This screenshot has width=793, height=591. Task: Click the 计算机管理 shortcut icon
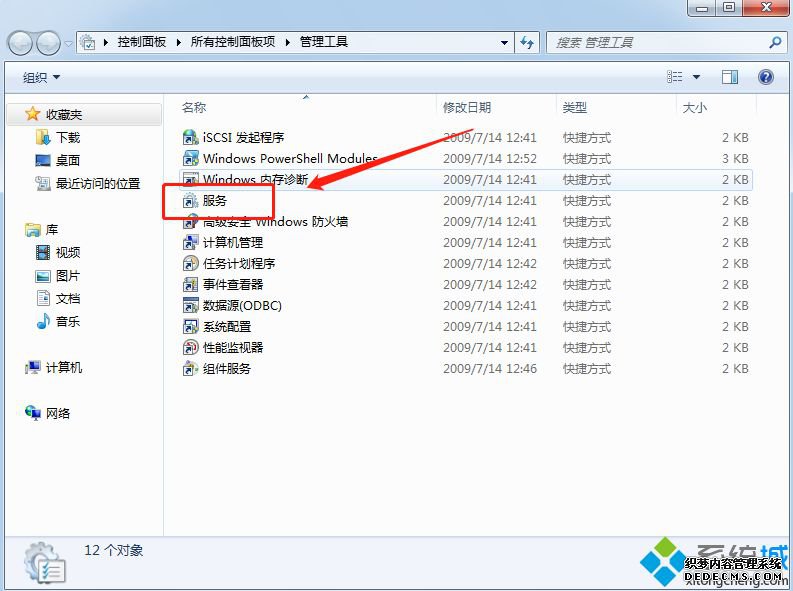(x=190, y=242)
